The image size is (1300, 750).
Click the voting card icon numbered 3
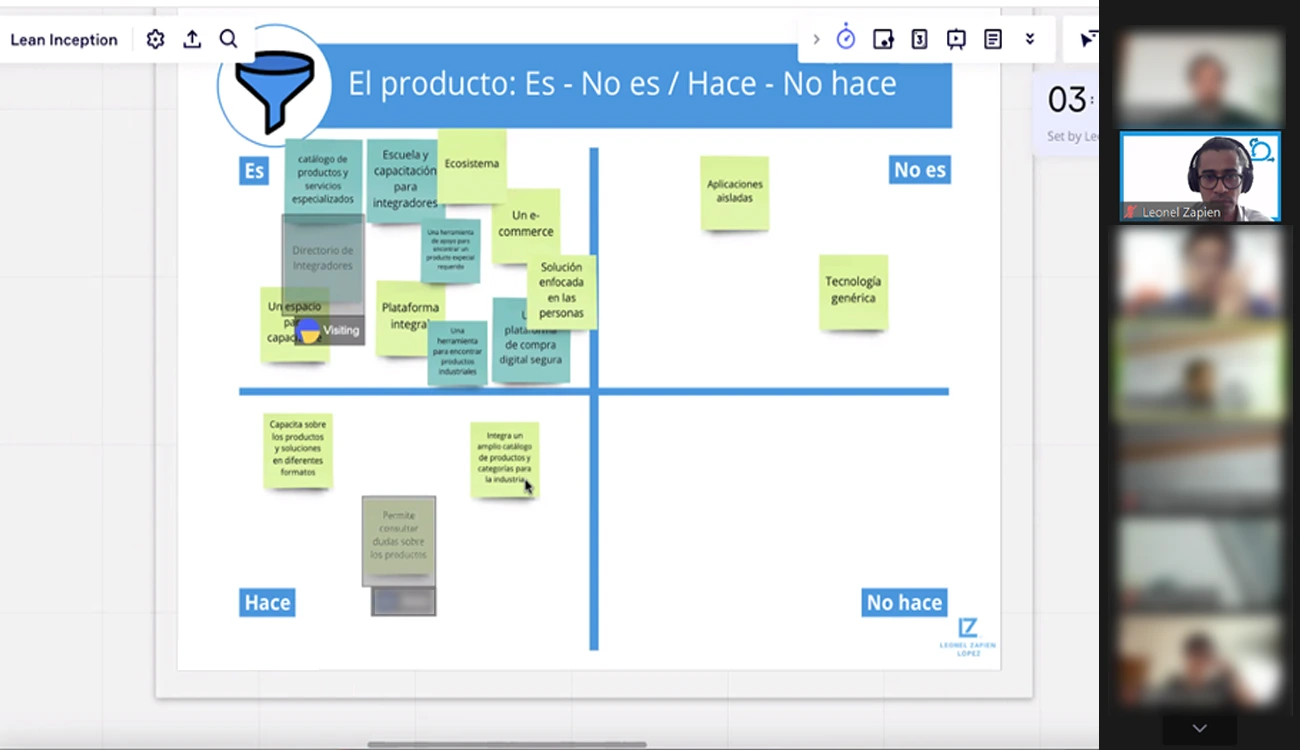[919, 39]
